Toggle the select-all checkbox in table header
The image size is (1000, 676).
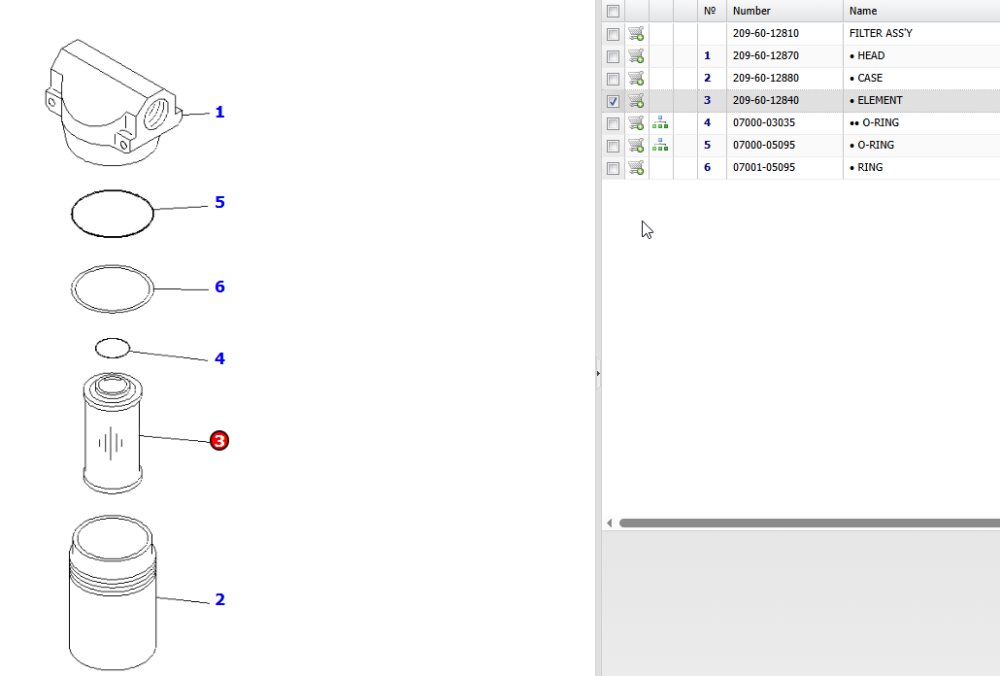pos(613,11)
